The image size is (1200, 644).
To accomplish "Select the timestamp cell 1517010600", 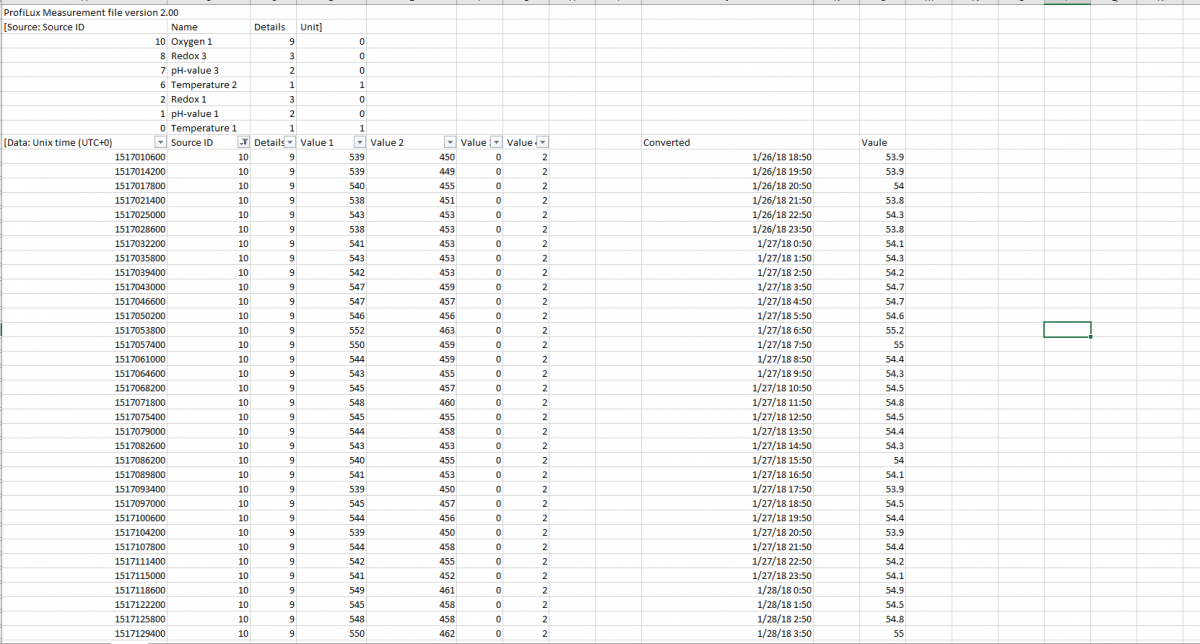I will pos(85,157).
